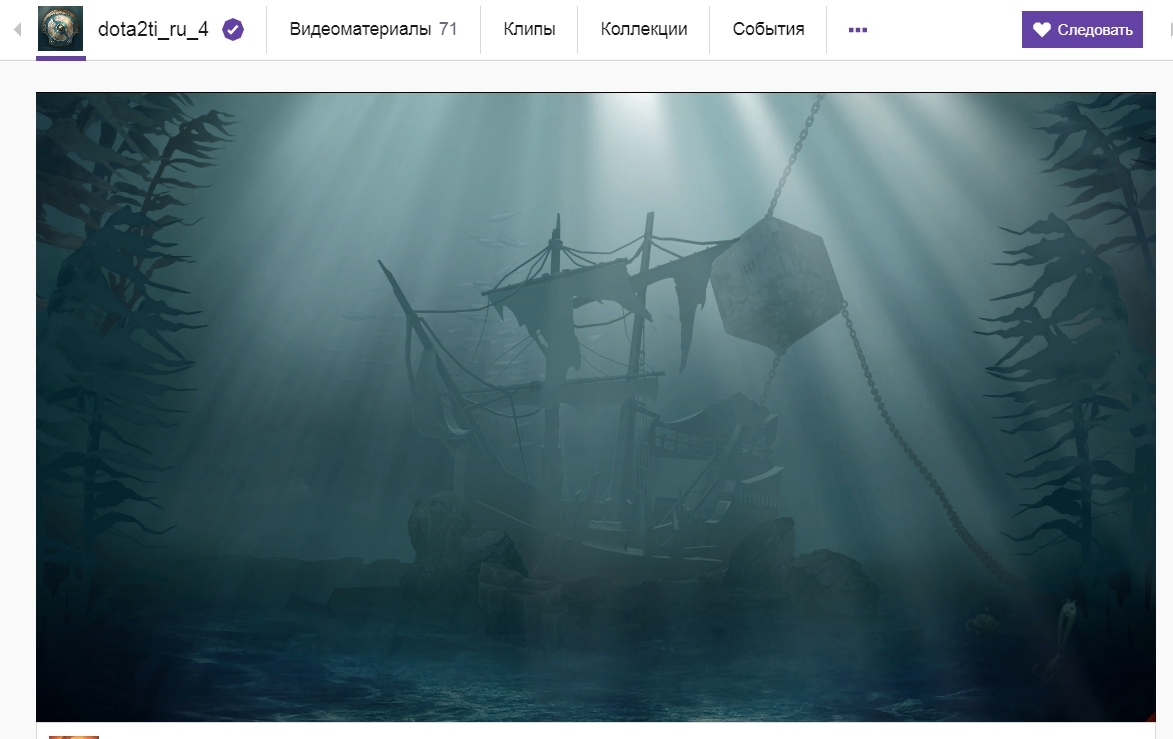Open the Видеоматериалы tab
1173x739 pixels.
[373, 29]
